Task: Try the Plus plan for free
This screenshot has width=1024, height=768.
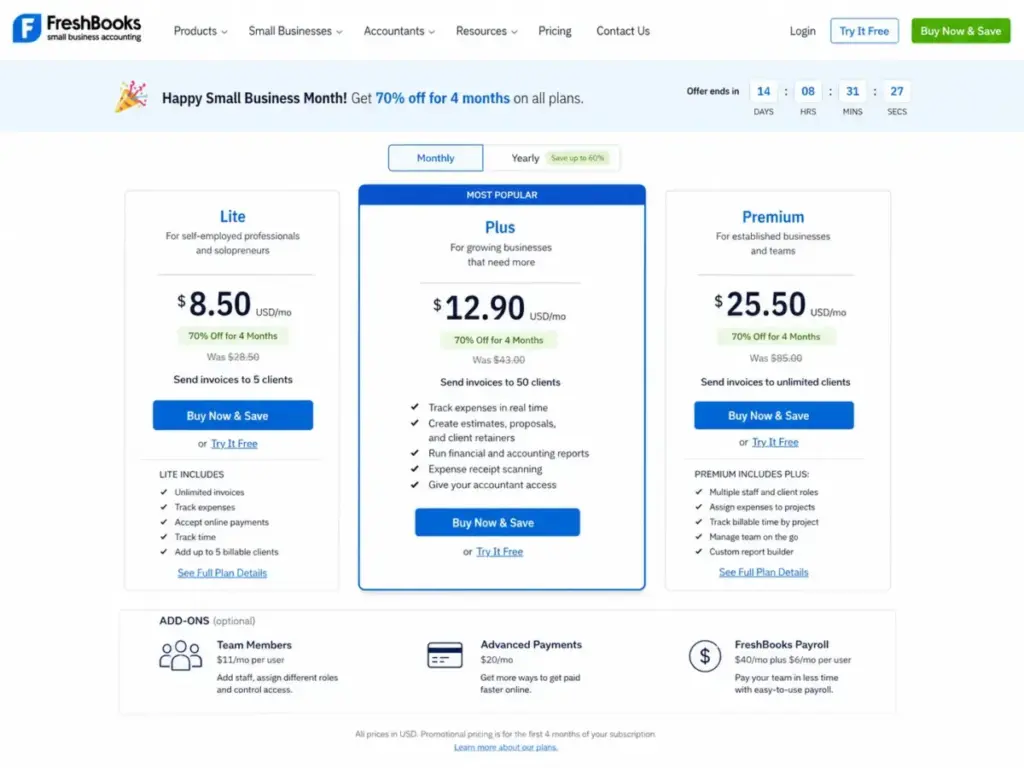Action: pyautogui.click(x=500, y=552)
